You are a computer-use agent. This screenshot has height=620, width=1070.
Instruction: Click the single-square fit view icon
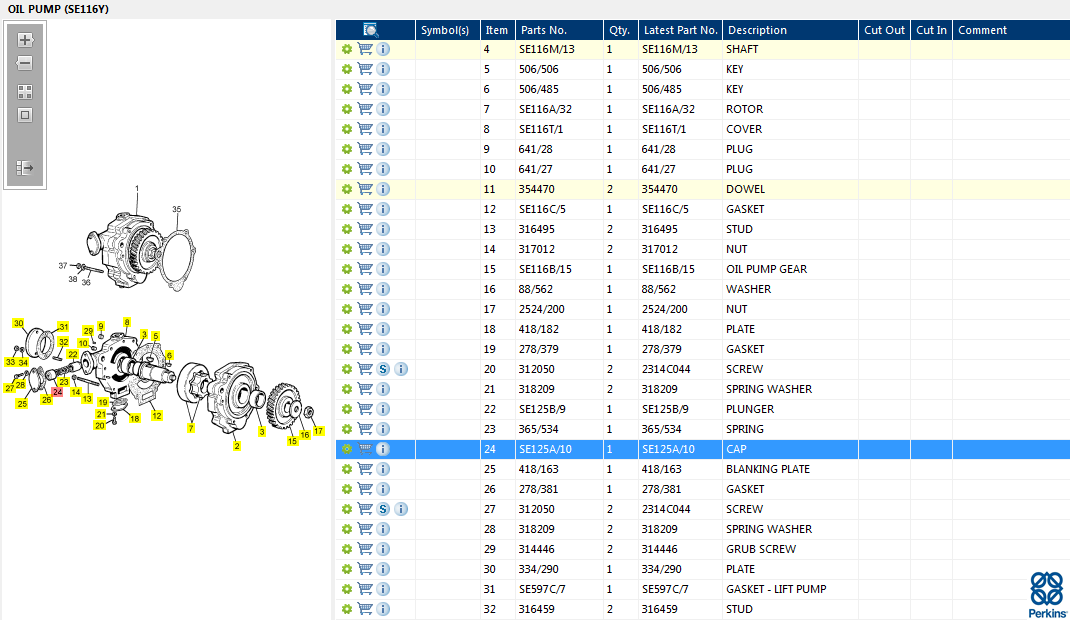pos(25,115)
